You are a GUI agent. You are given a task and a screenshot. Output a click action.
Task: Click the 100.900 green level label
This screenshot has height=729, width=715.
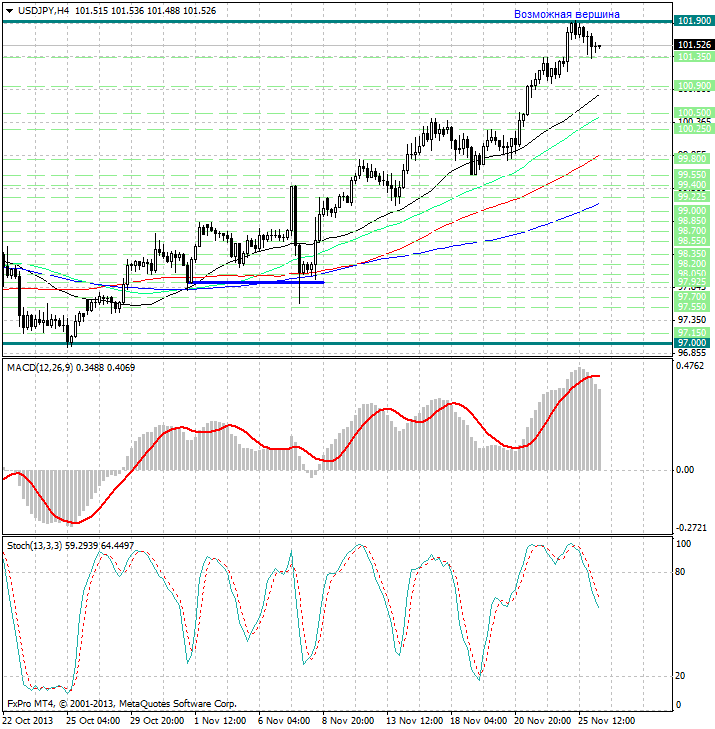point(693,86)
